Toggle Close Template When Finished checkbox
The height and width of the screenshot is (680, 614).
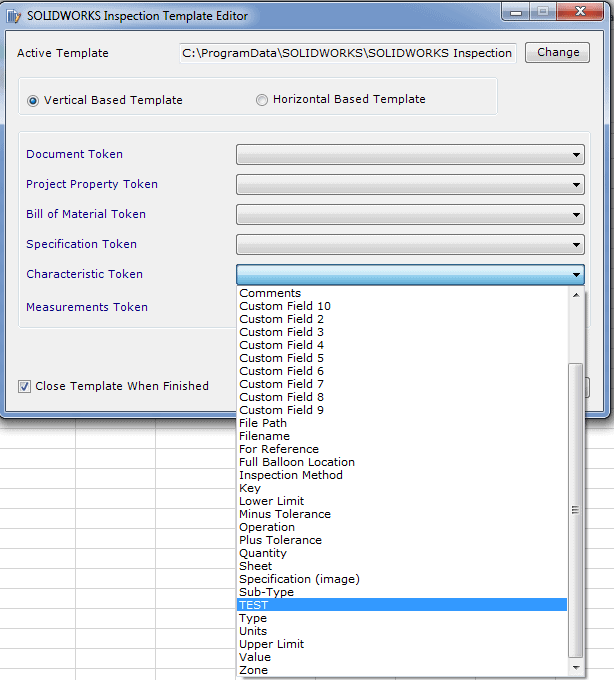click(24, 386)
